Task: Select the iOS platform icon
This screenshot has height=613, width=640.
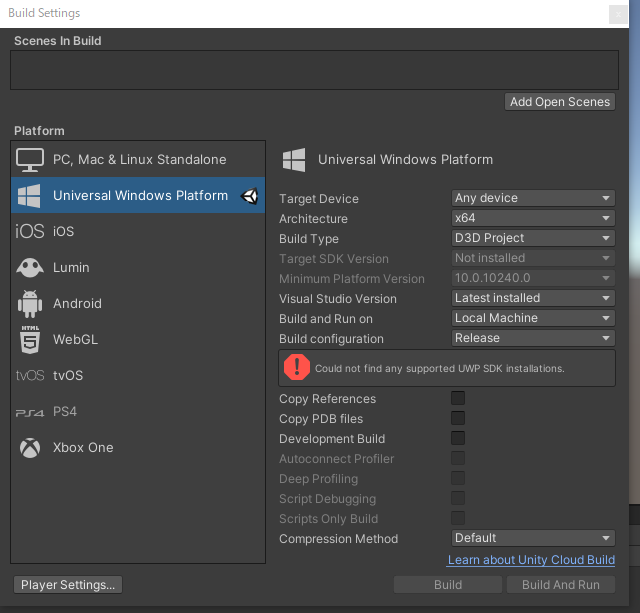Action: tap(30, 231)
